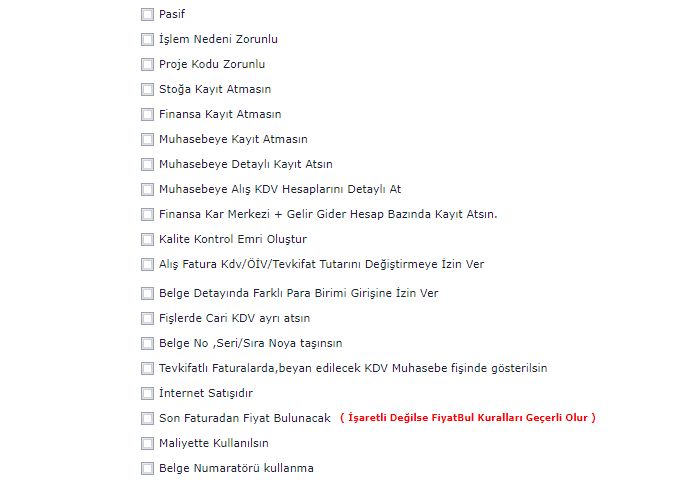683x482 pixels.
Task: Tick Belge No, Seri/Sıra Noya taşınsın
Action: click(x=148, y=344)
